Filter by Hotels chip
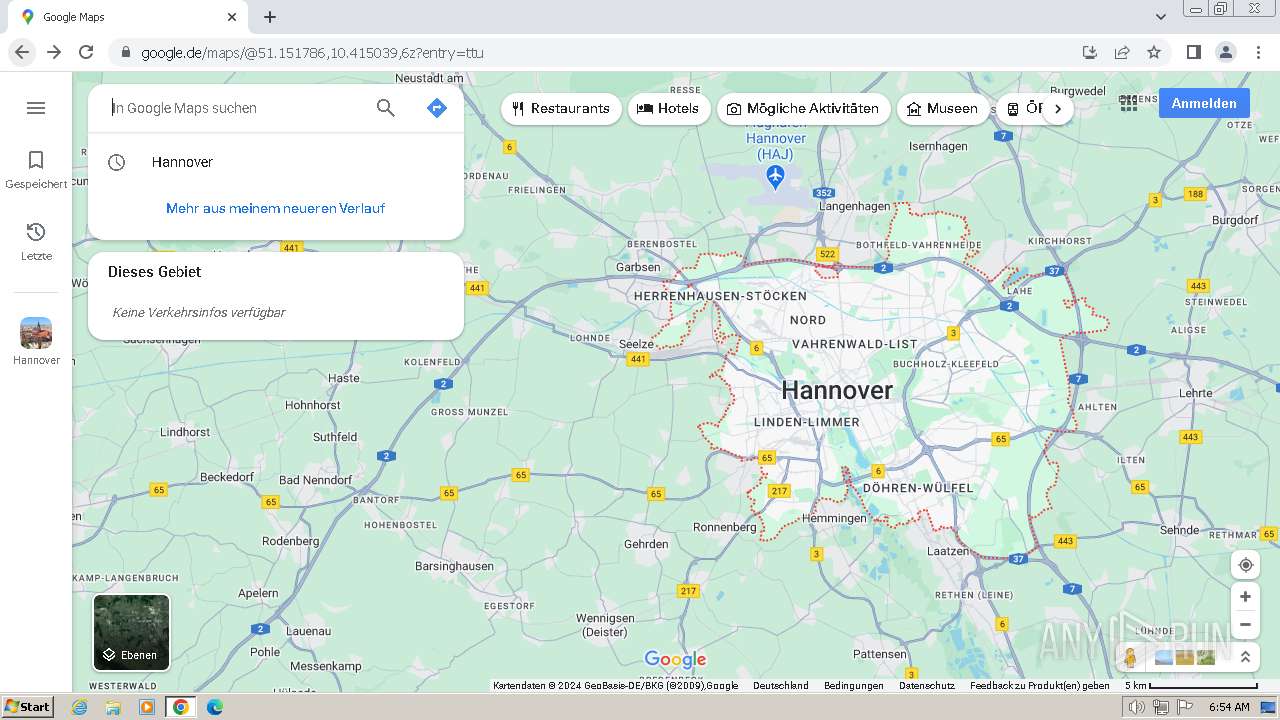Viewport: 1280px width, 720px height. 669,109
